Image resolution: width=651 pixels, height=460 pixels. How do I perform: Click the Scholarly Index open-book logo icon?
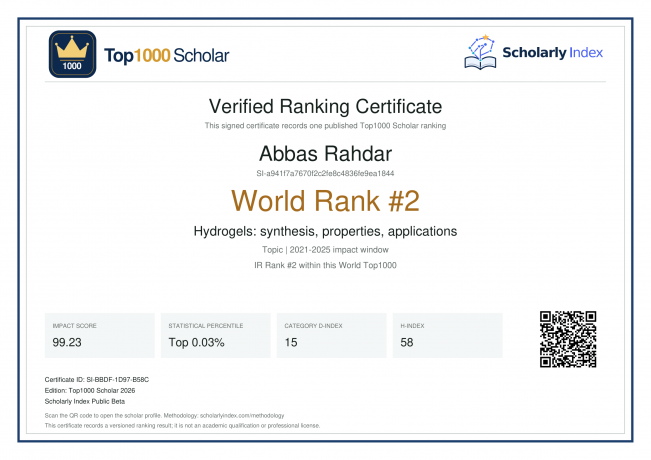[480, 52]
